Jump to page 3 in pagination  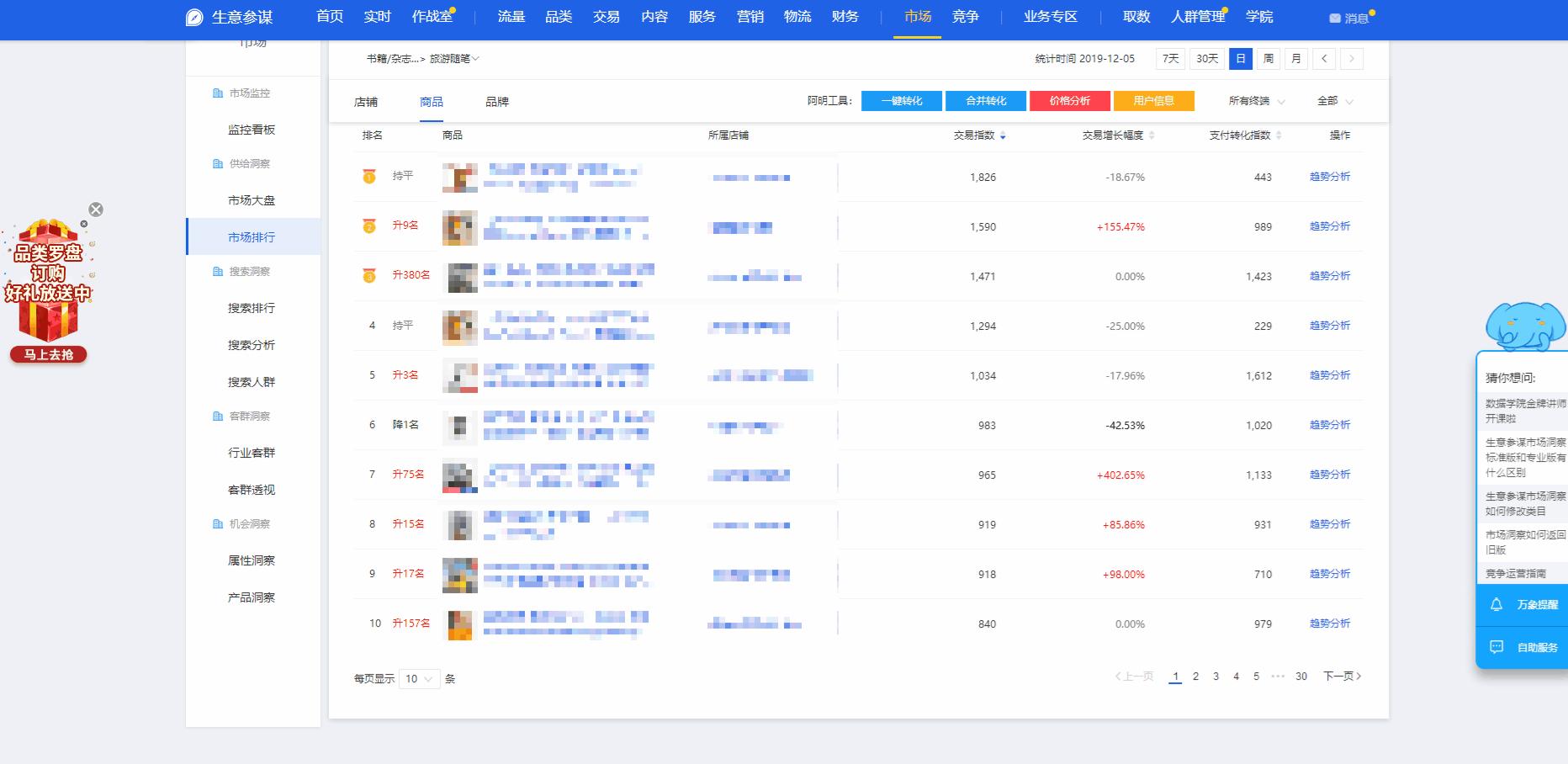click(1216, 676)
